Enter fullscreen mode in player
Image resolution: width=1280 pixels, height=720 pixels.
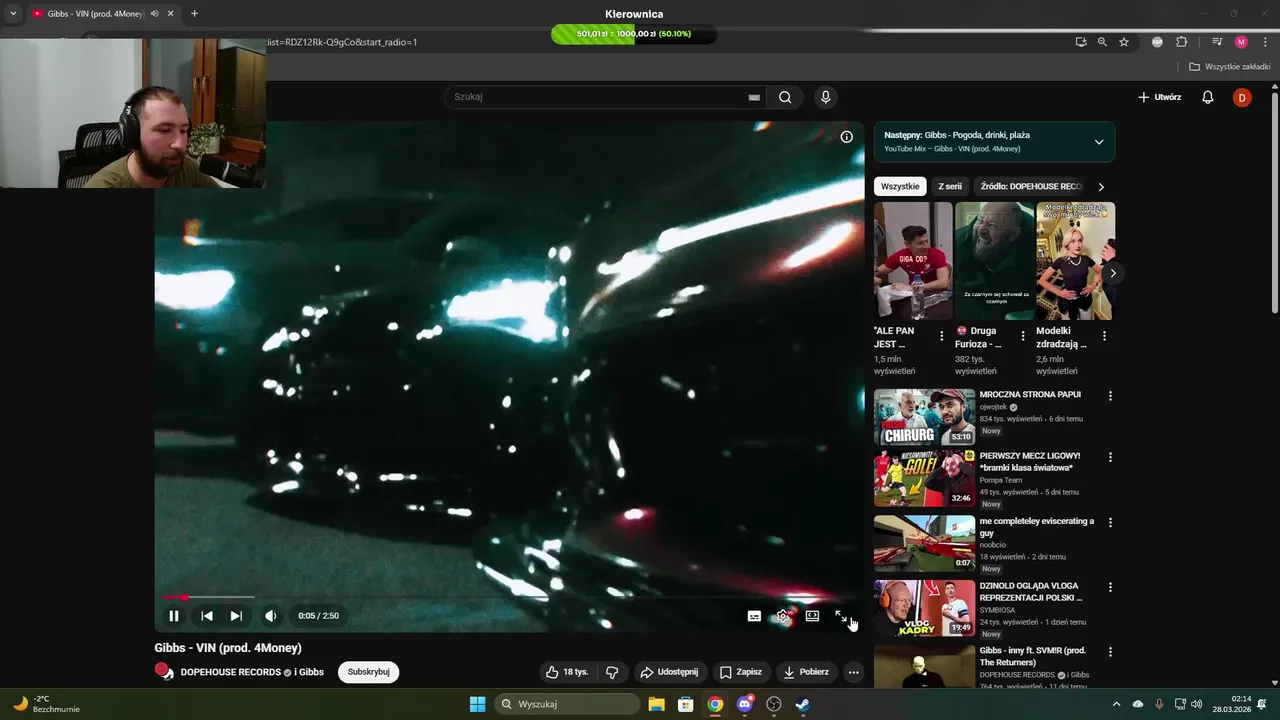(841, 616)
